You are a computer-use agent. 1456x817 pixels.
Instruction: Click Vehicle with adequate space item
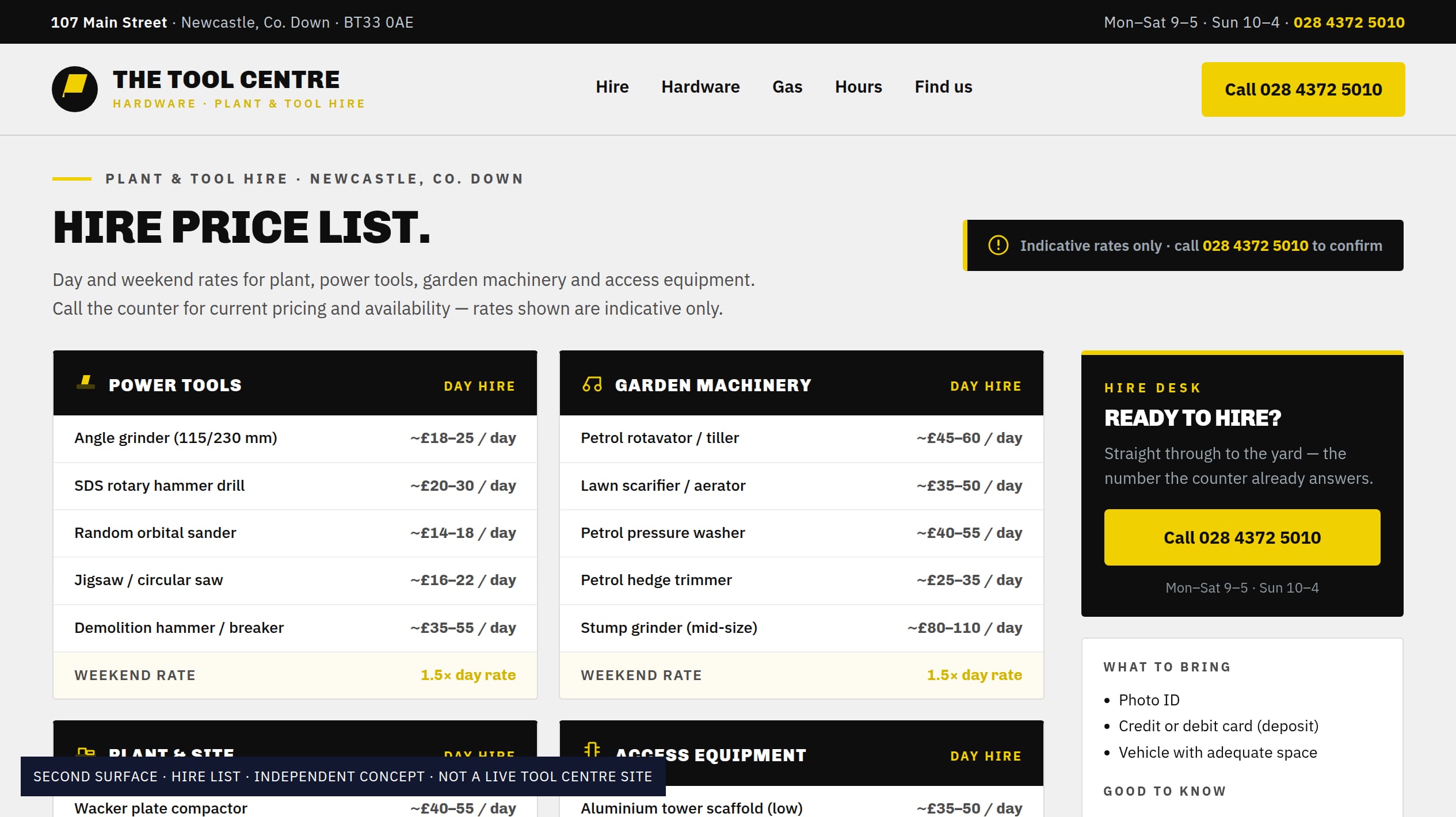[1218, 753]
